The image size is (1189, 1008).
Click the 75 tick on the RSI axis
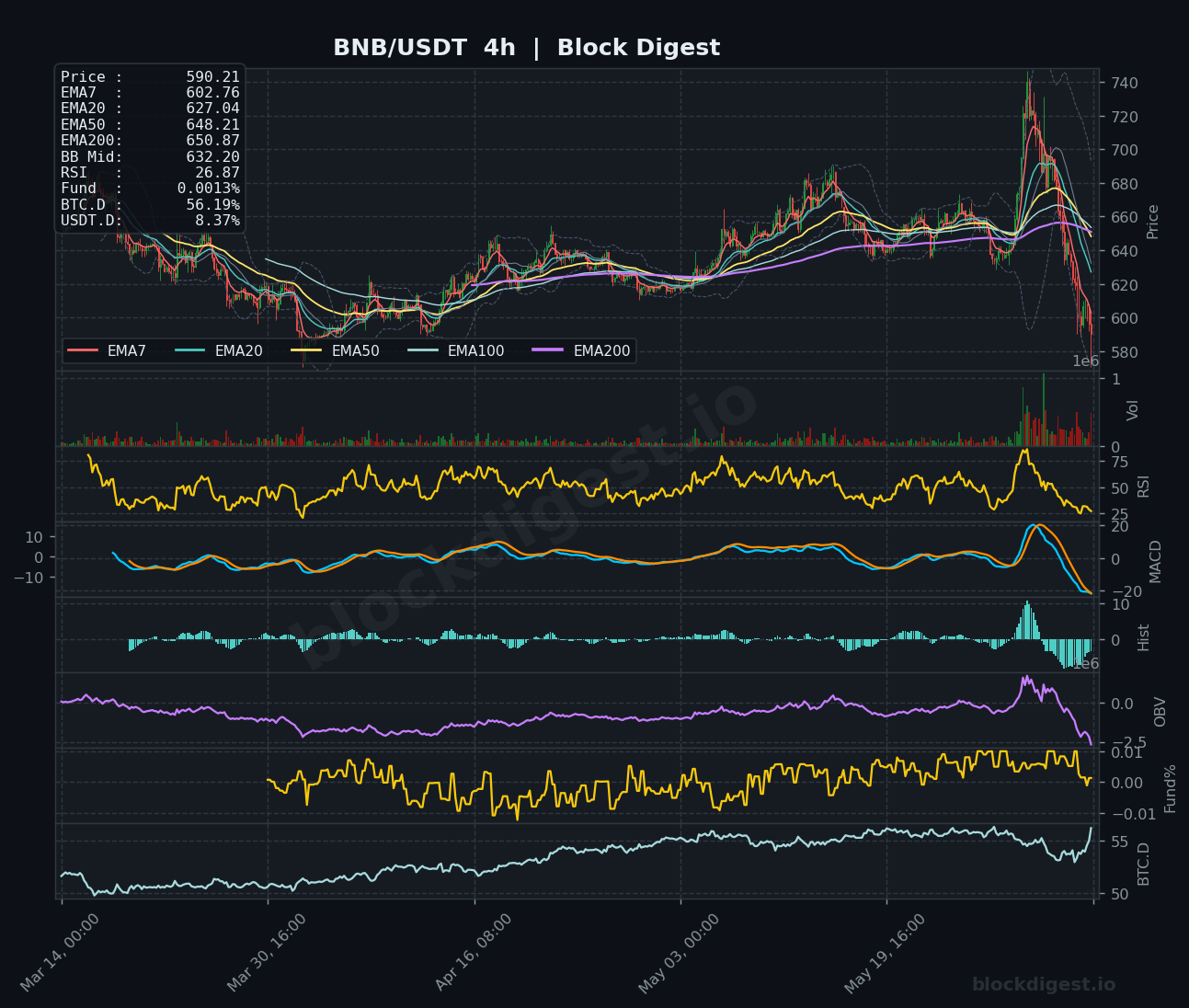pos(1120,462)
